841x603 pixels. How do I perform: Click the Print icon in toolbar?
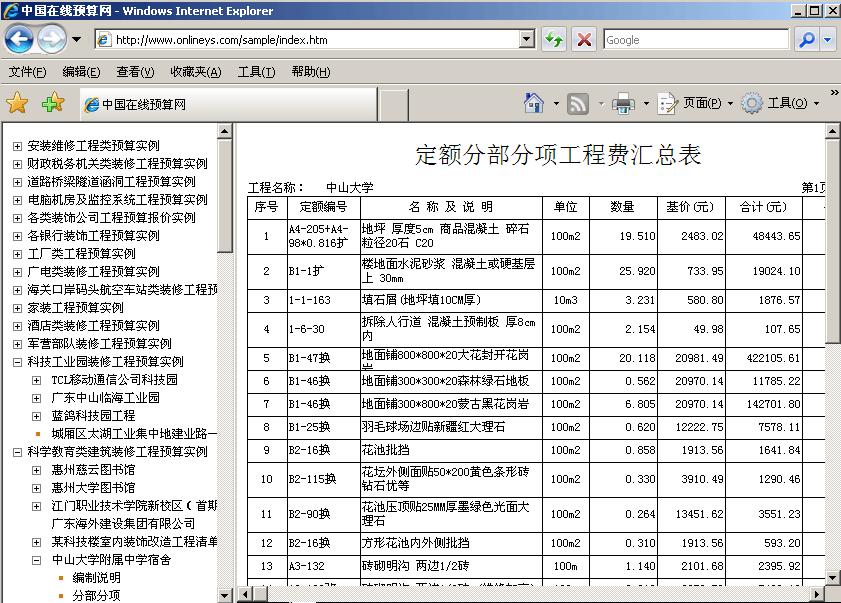623,104
